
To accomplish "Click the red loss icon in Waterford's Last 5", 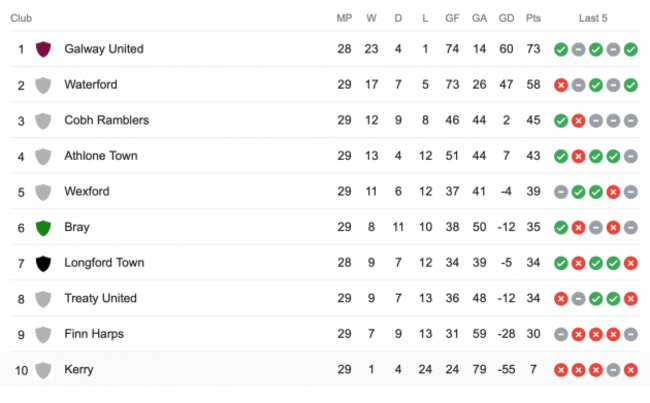I will (x=561, y=85).
